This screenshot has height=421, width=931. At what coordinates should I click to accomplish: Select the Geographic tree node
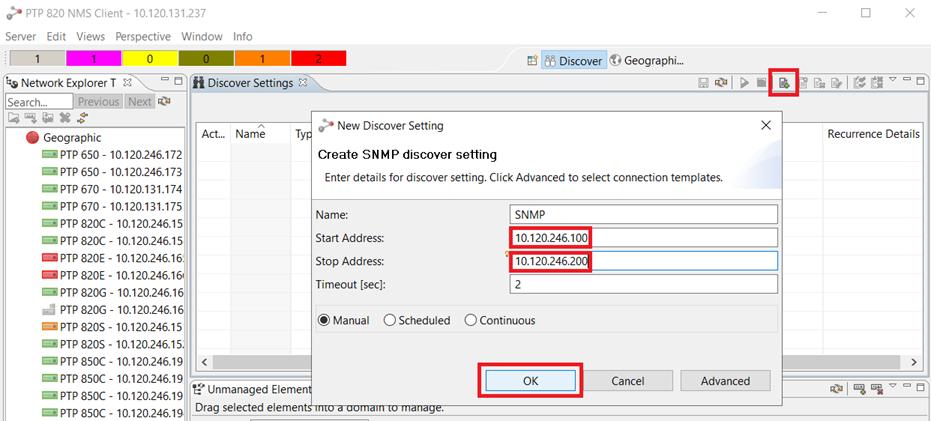[64, 138]
